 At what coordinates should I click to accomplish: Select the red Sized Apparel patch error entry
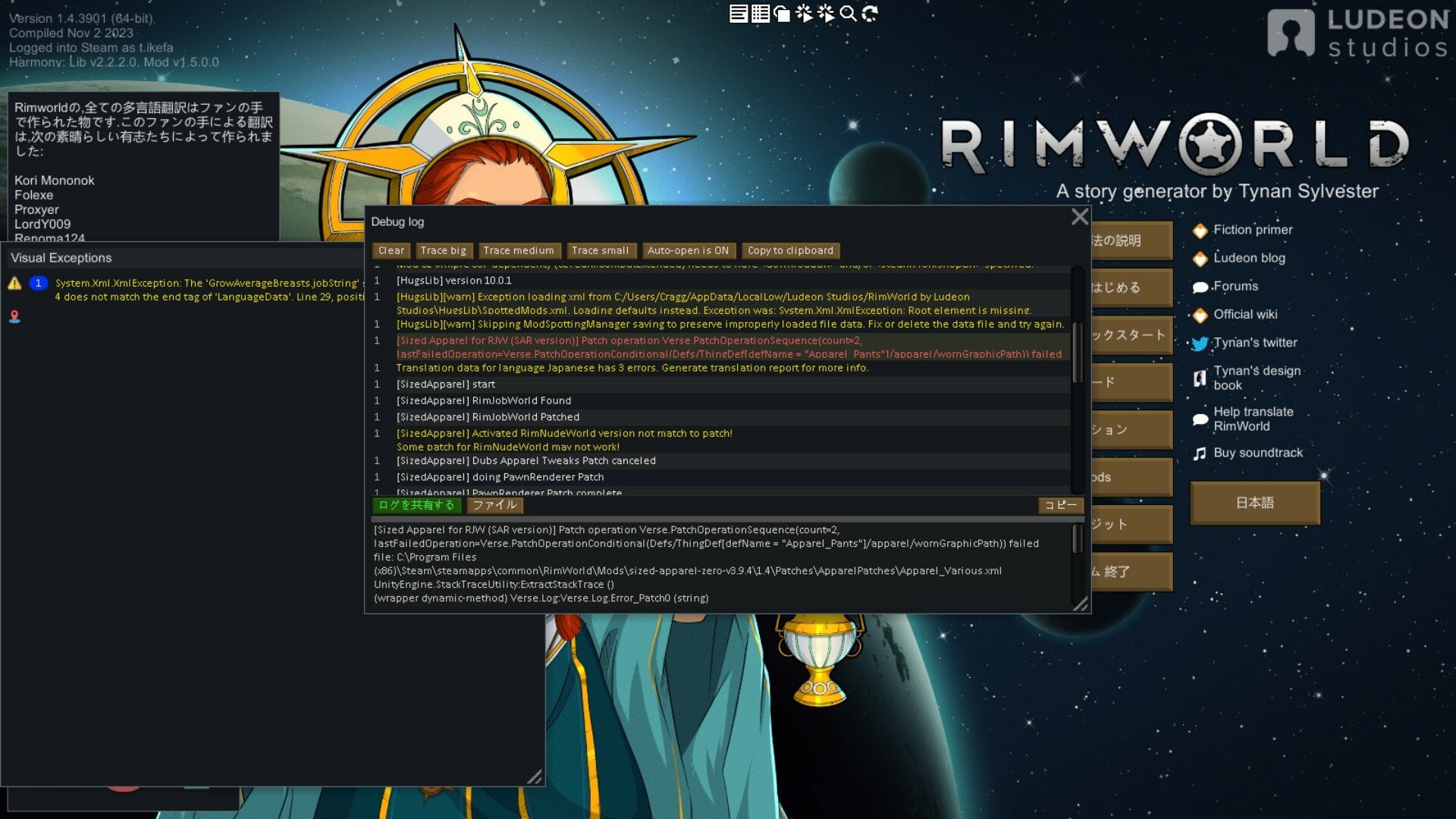pyautogui.click(x=721, y=347)
